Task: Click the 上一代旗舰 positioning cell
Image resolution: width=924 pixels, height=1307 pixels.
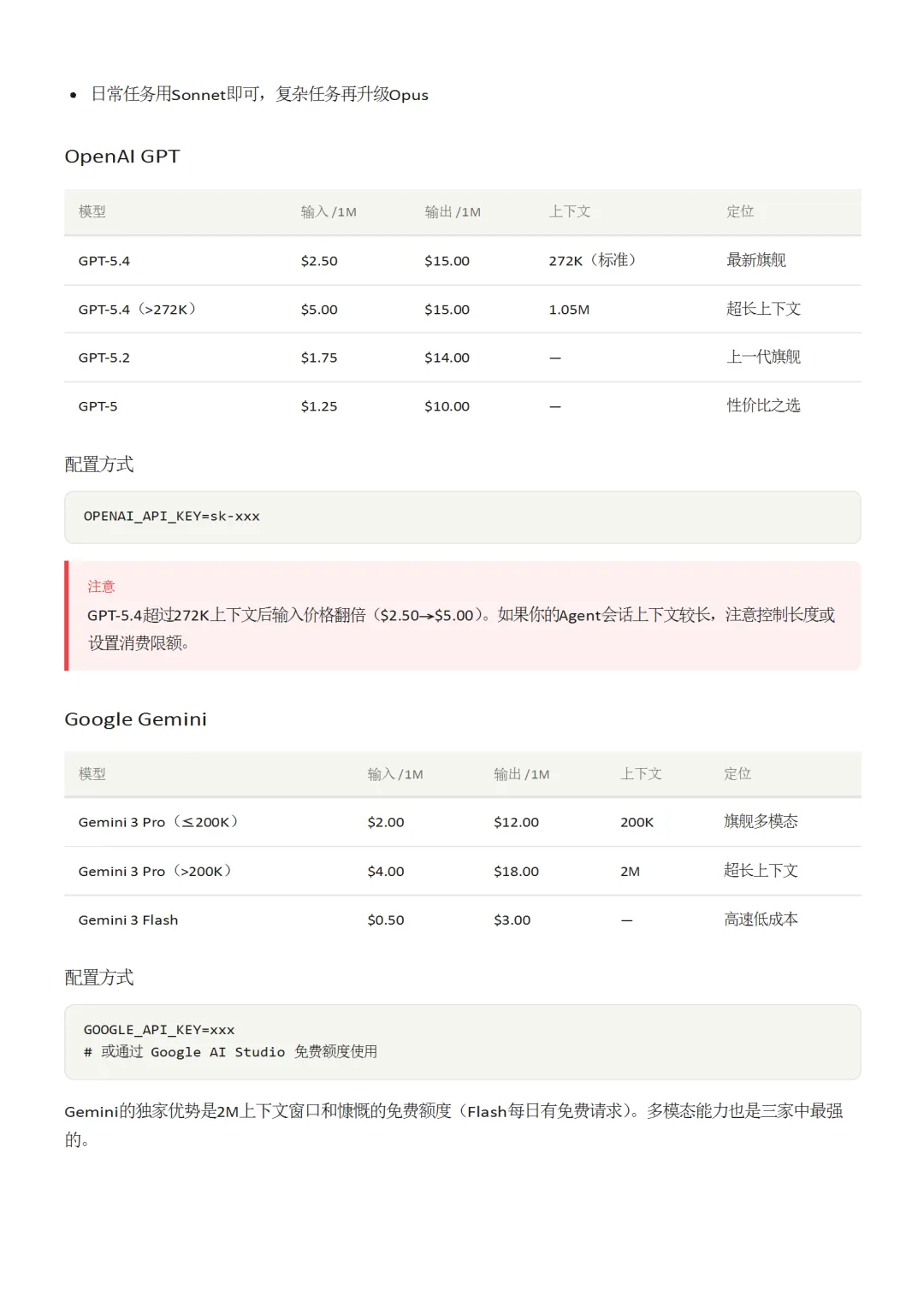Action: tap(764, 357)
